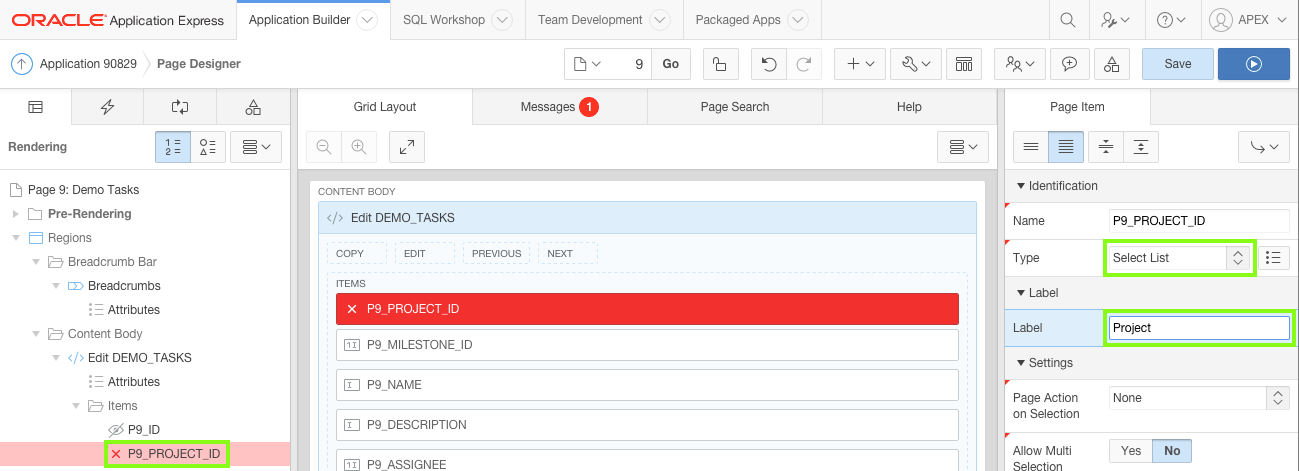Click Go to navigate to page
This screenshot has width=1299, height=471.
click(671, 64)
